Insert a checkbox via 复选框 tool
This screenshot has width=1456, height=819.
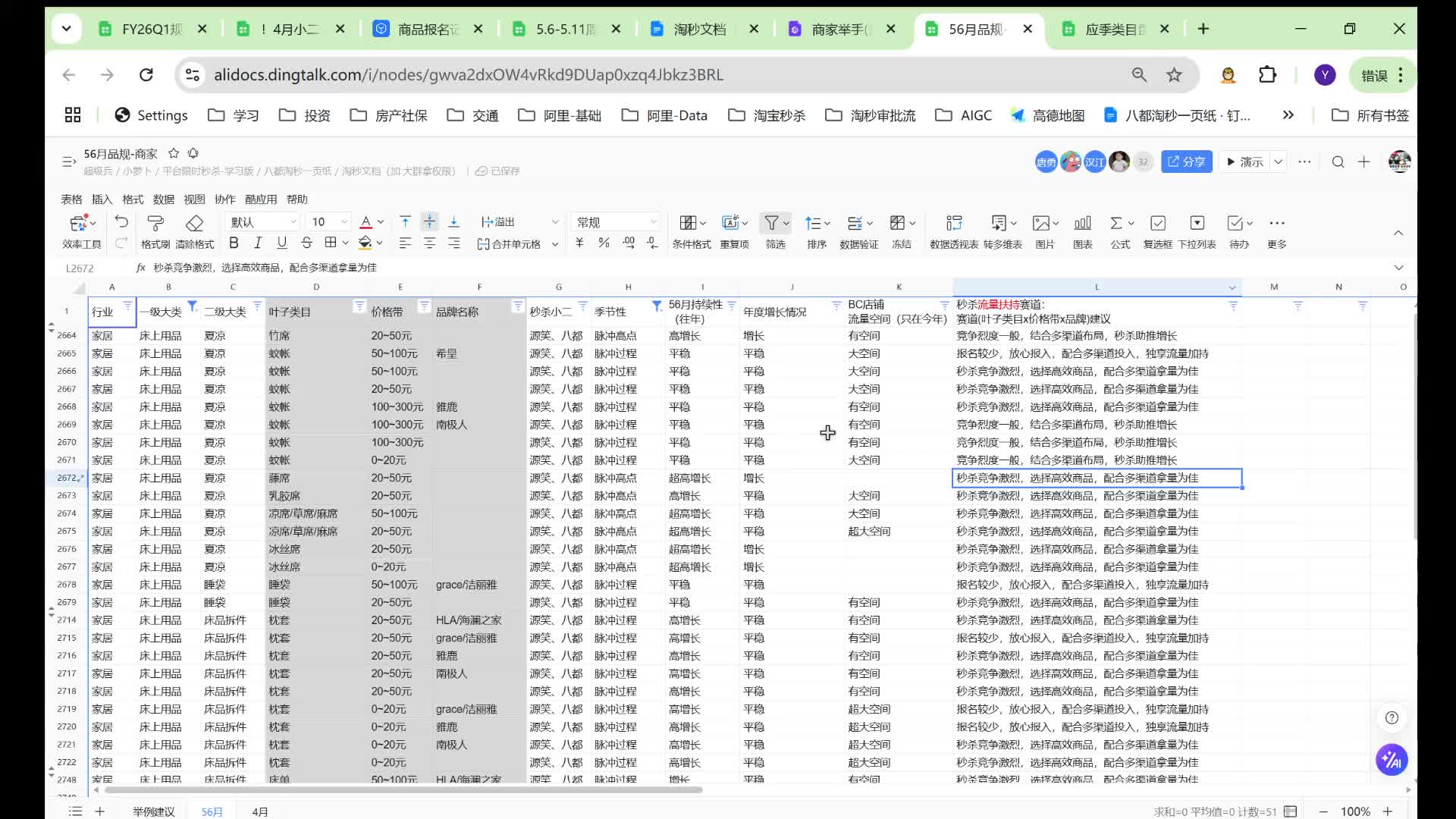pyautogui.click(x=1157, y=224)
